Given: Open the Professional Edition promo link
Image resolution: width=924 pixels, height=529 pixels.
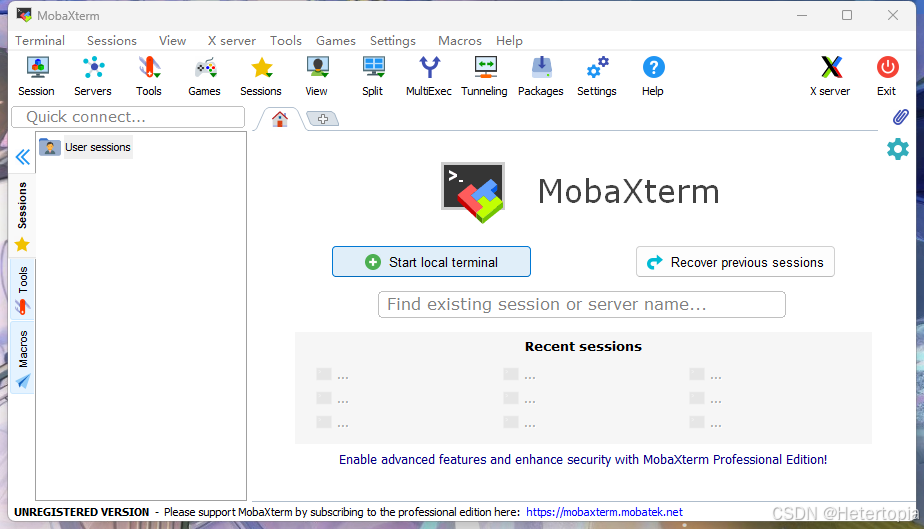Looking at the screenshot, I should pos(583,459).
